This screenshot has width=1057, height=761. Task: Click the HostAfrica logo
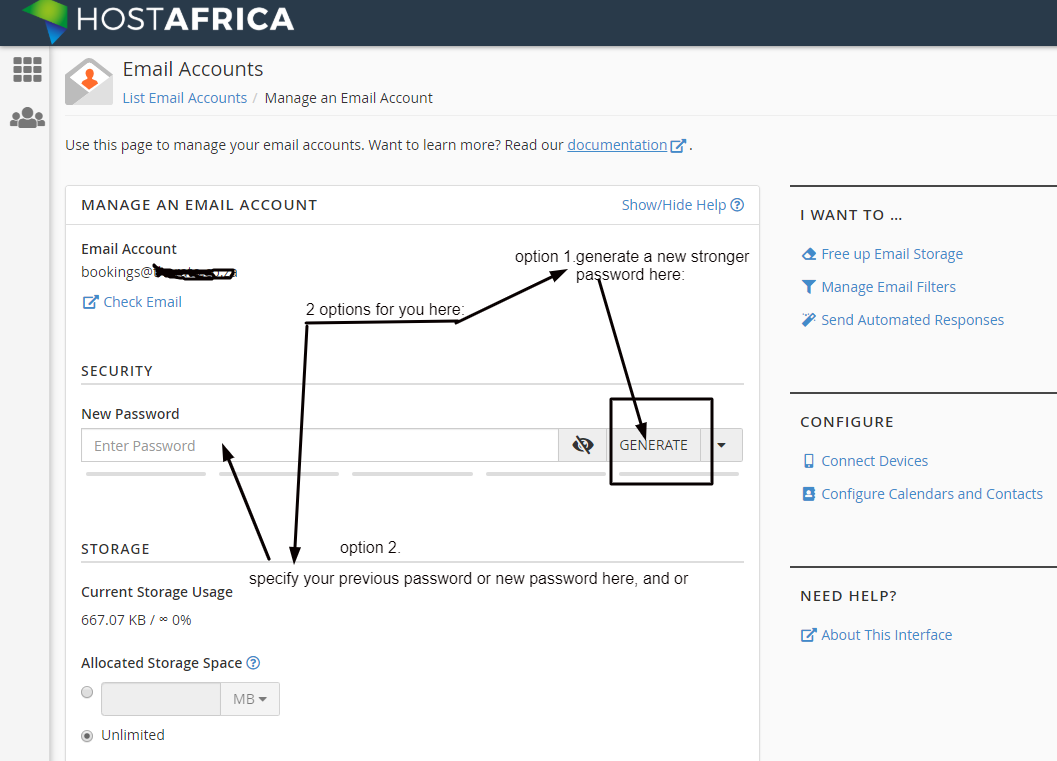coord(158,20)
